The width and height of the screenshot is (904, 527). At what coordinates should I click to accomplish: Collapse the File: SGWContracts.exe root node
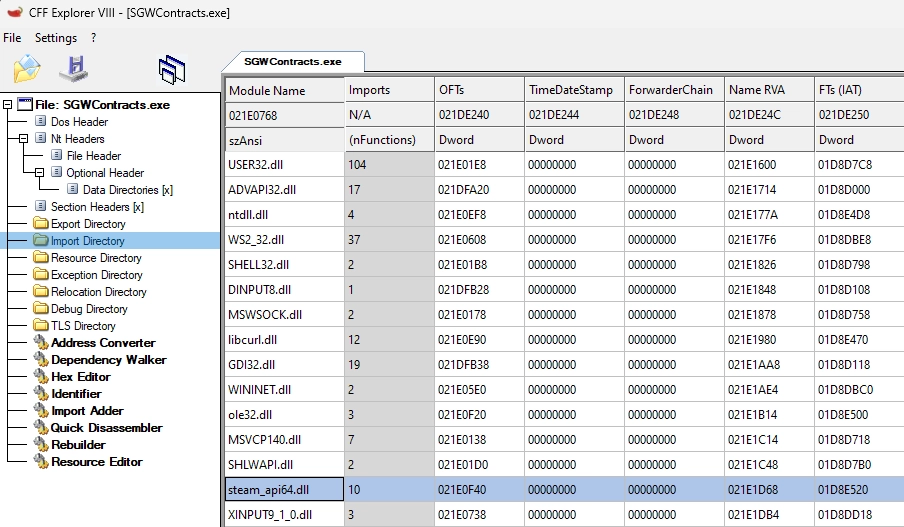click(x=7, y=104)
